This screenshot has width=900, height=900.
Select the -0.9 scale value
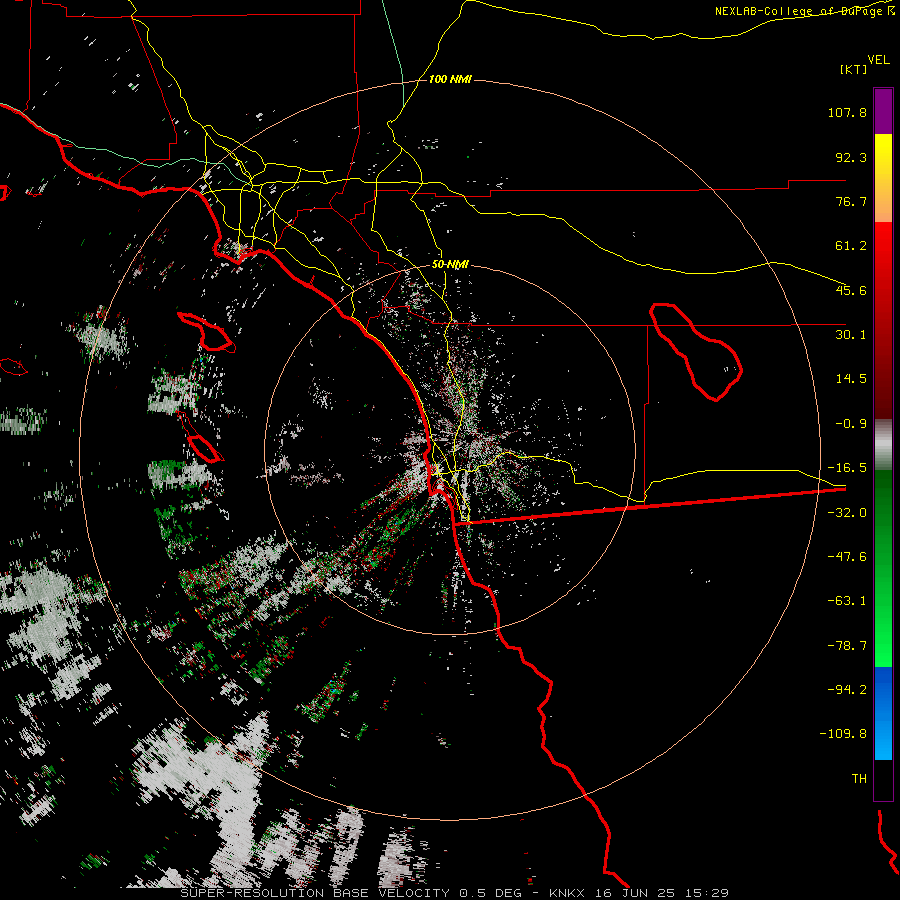pos(851,424)
